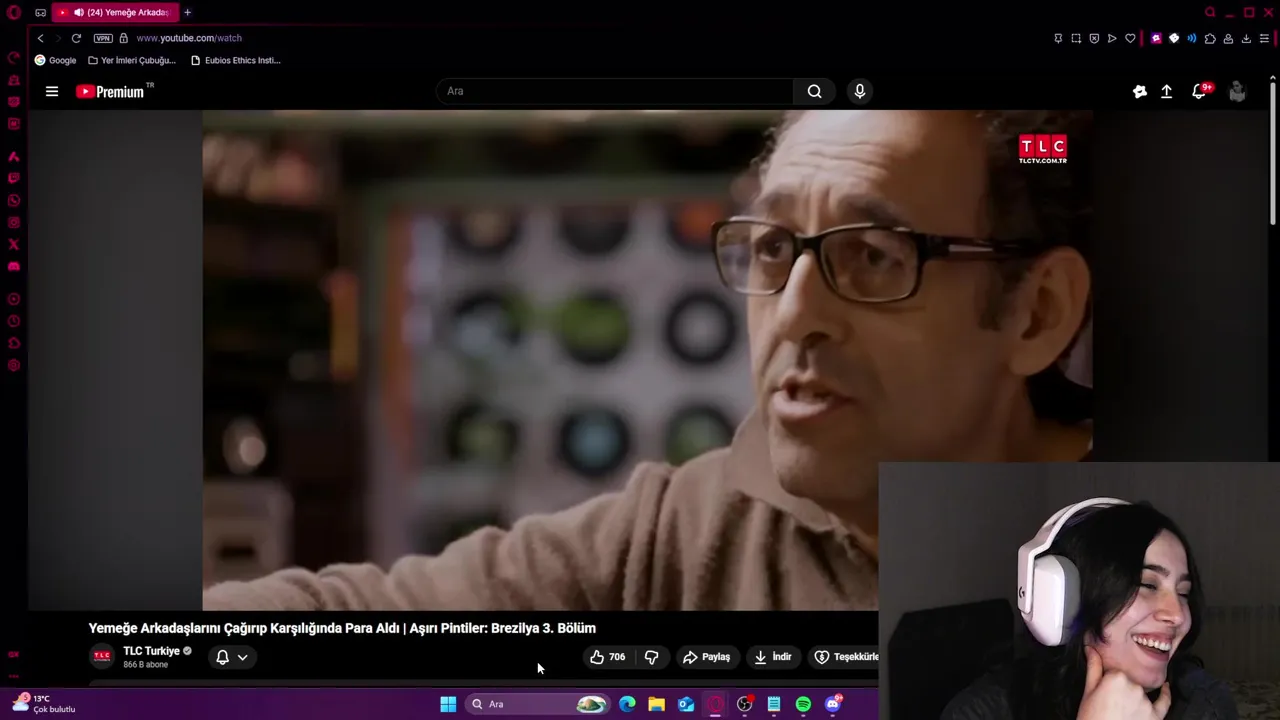Screen dimensions: 1280x720
Task: Open the Eubios Ethics Insti... bookmark
Action: pos(236,60)
